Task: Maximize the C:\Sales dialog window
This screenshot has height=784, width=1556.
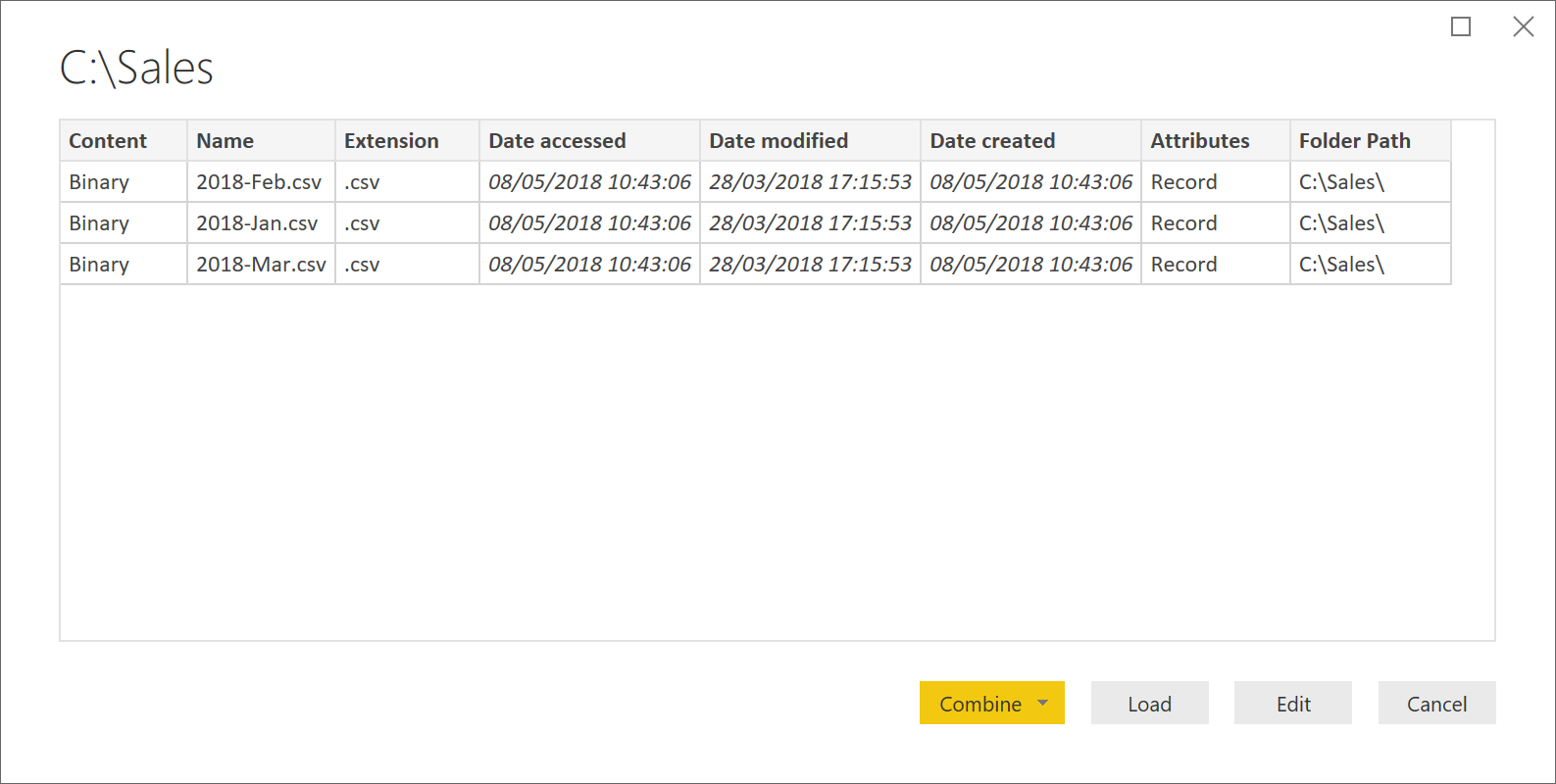Action: 1461,26
